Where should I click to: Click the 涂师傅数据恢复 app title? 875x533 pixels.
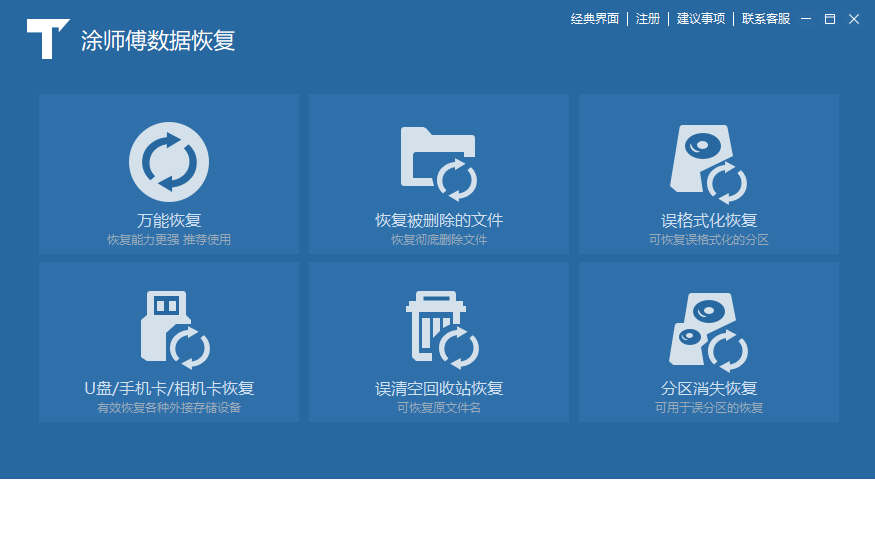(x=158, y=41)
